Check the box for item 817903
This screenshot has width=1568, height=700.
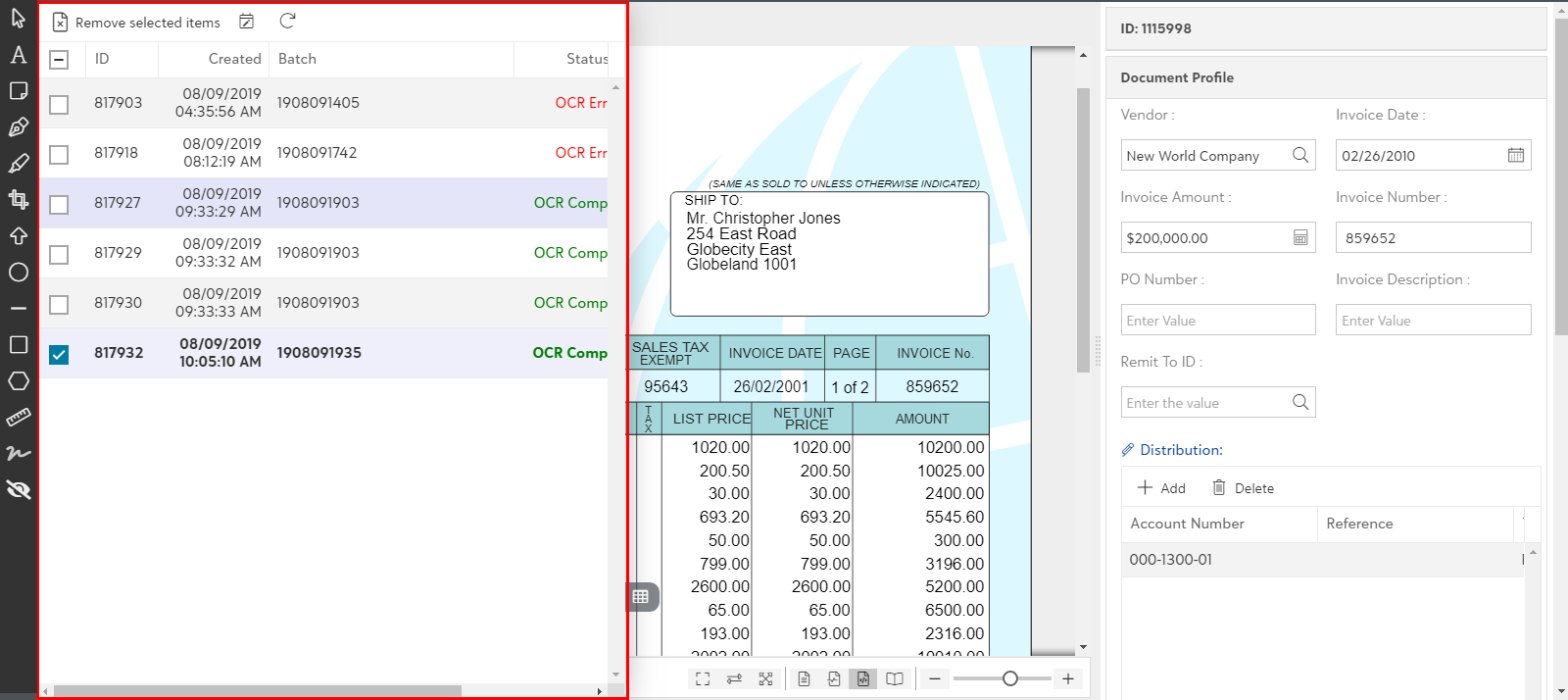[x=59, y=104]
